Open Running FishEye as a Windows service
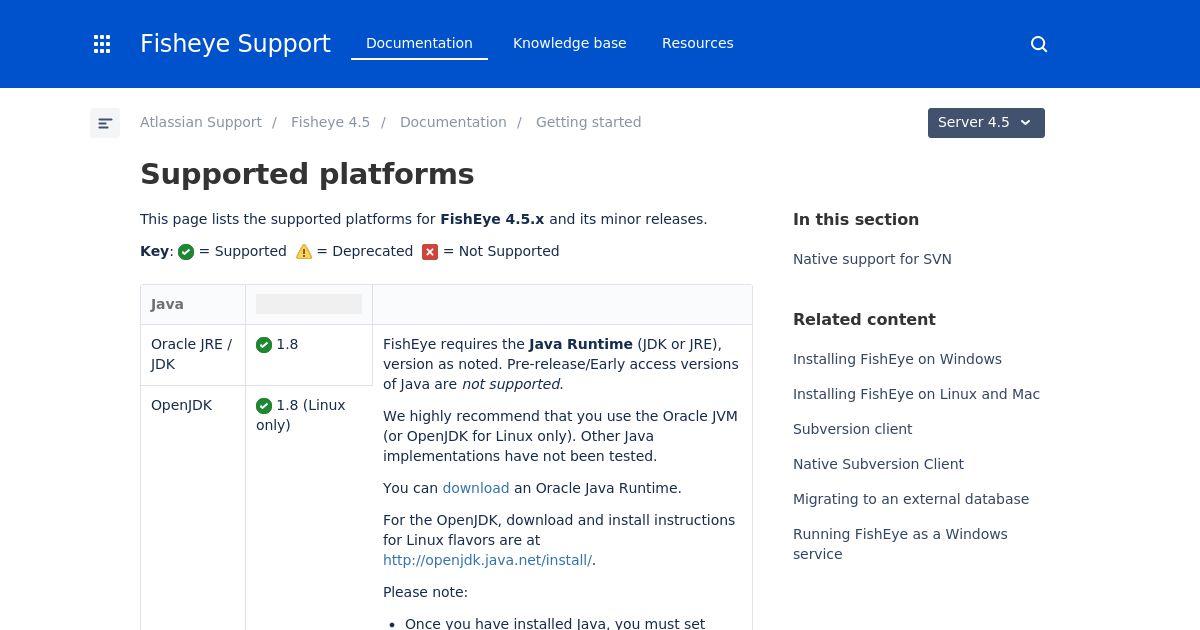Viewport: 1200px width, 630px height. (900, 544)
